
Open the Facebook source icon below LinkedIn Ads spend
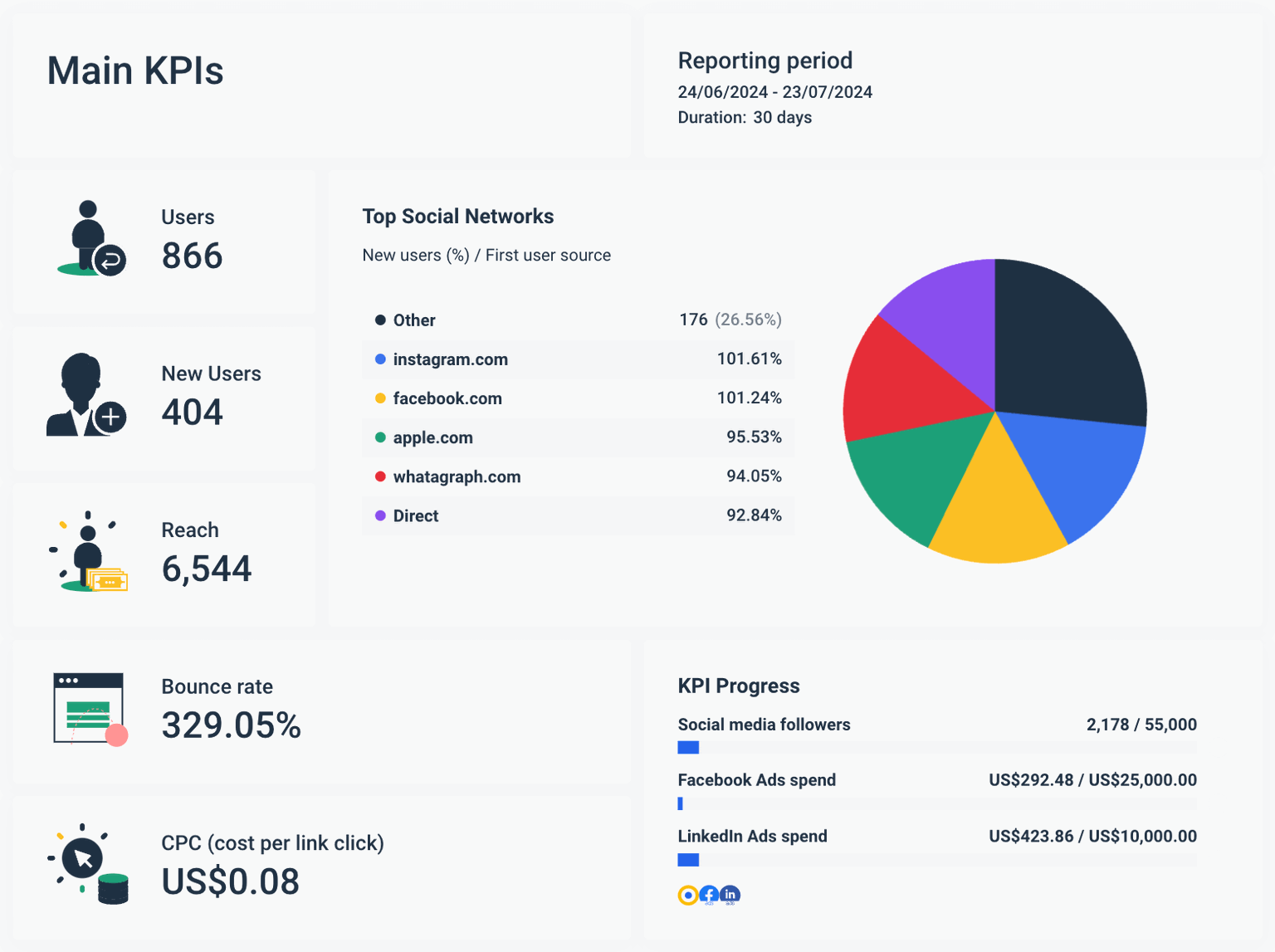(x=709, y=896)
